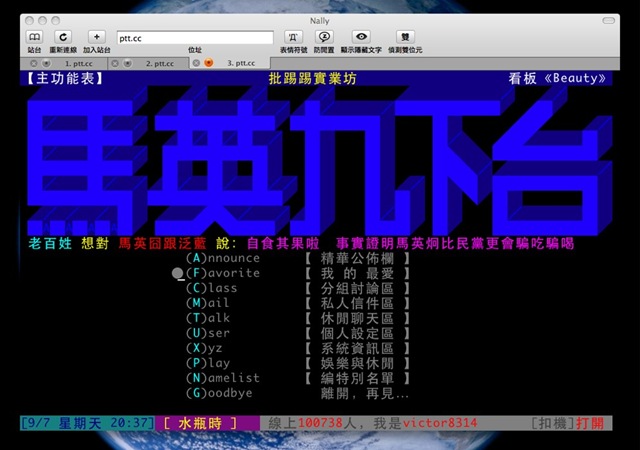Select (N)amelist menu entry

tap(223, 378)
